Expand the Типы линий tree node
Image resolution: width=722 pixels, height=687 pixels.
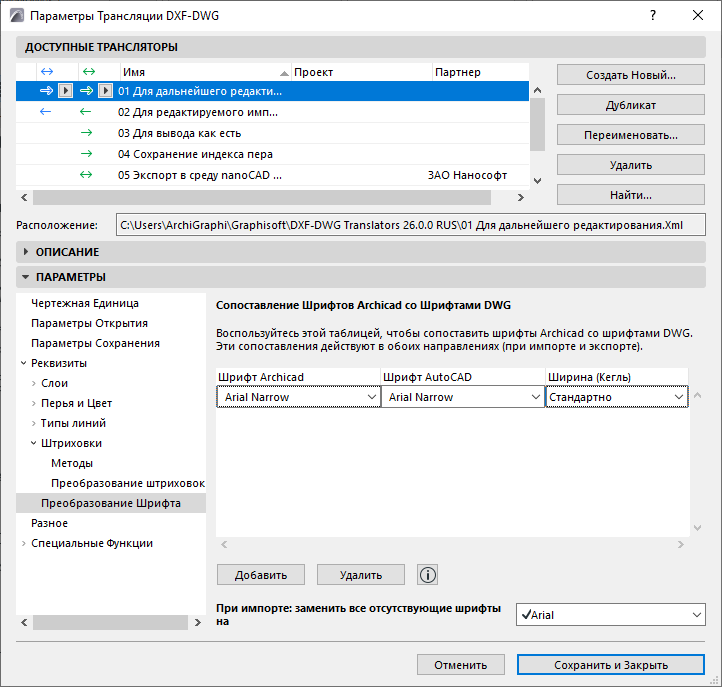point(34,423)
